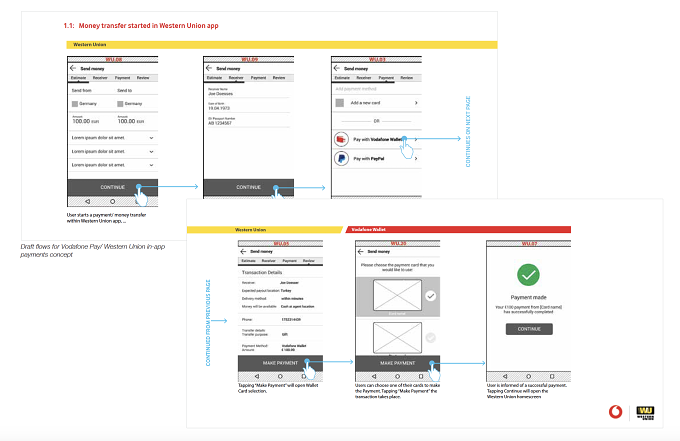The height and width of the screenshot is (441, 680).
Task: Tap Android back triangle on screen WU.07
Action: click(x=505, y=376)
